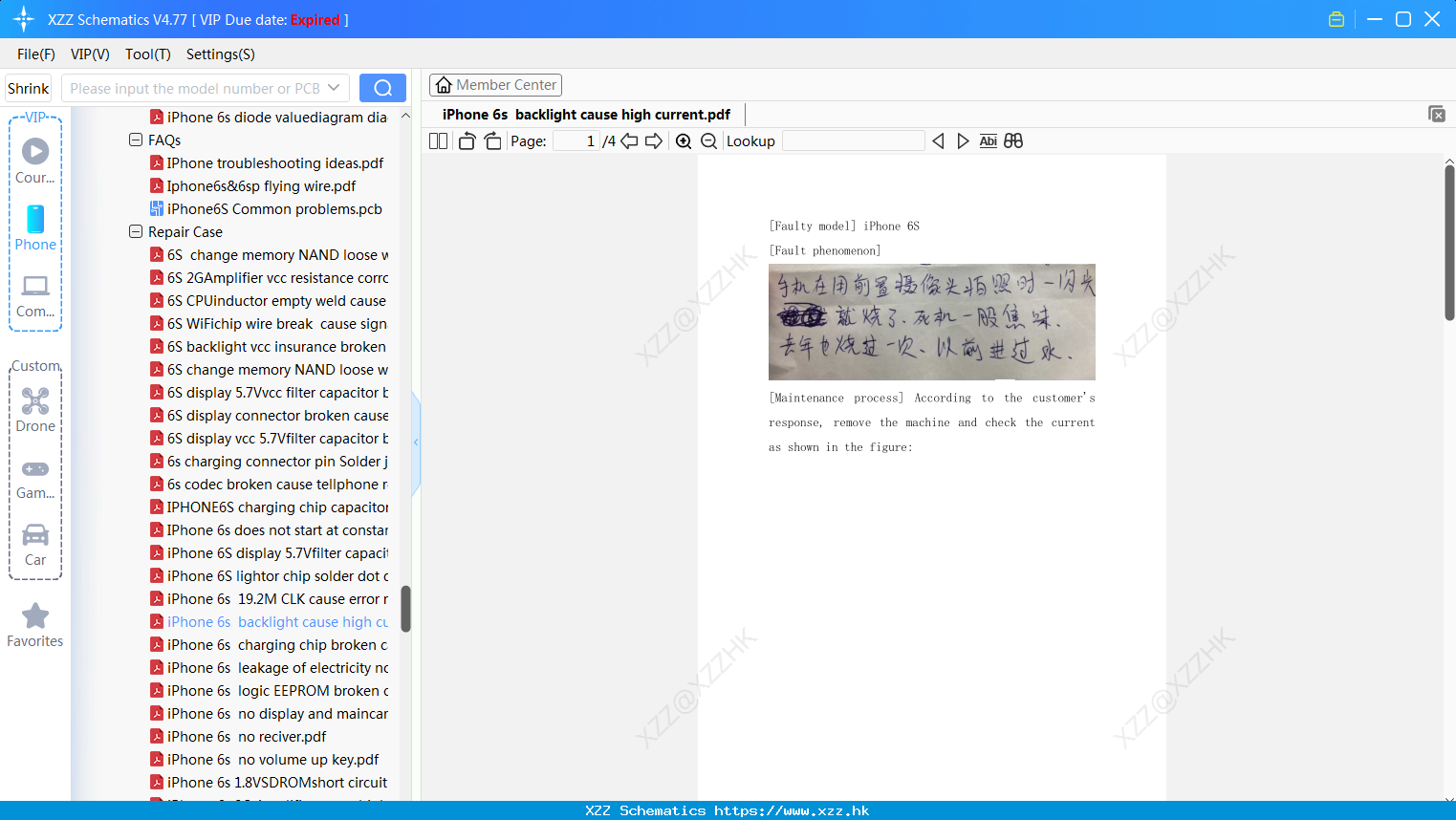The height and width of the screenshot is (820, 1456).
Task: Click the XZZ website link in status bar
Action: 792,810
